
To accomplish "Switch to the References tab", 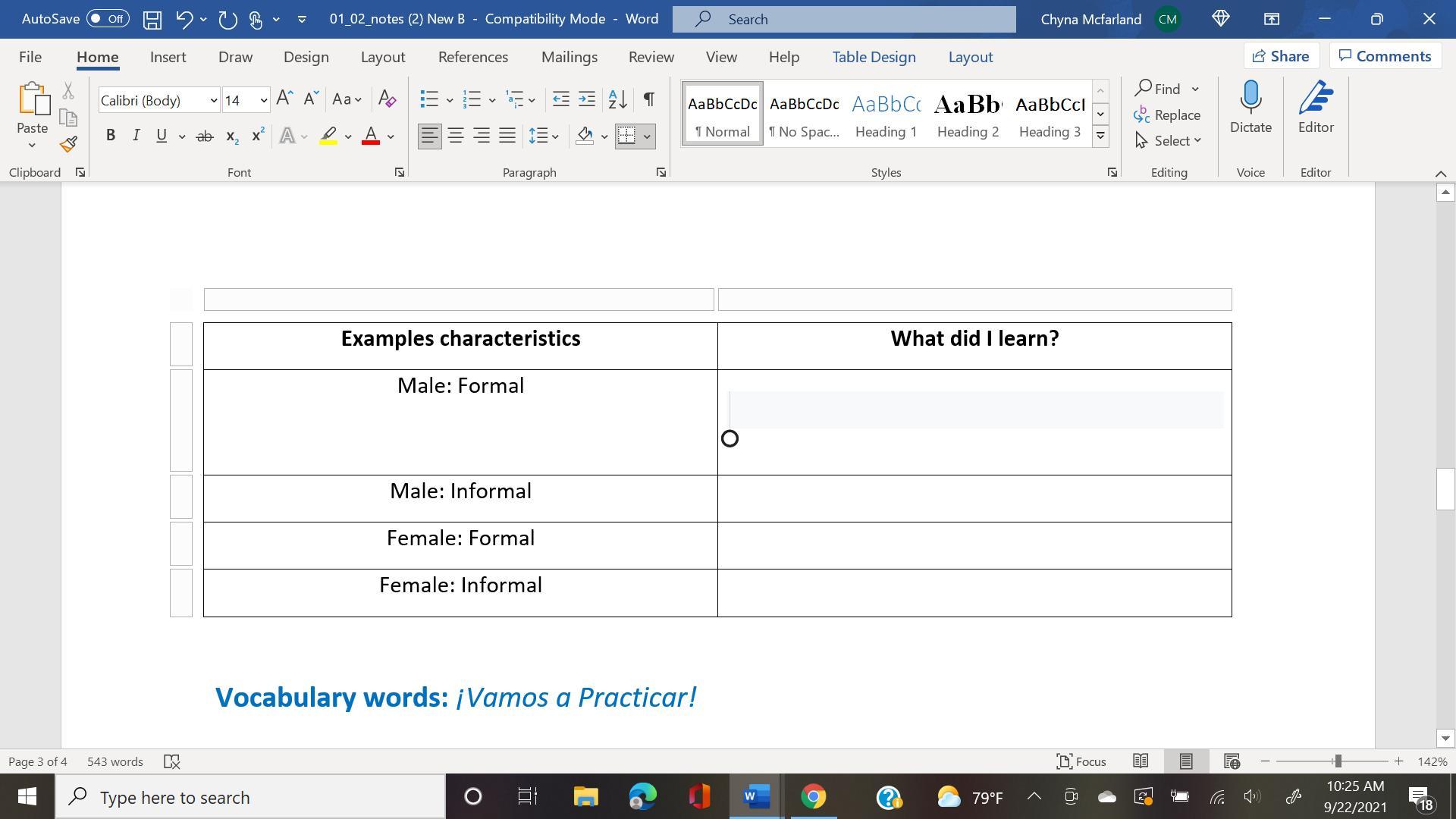I will pos(472,57).
